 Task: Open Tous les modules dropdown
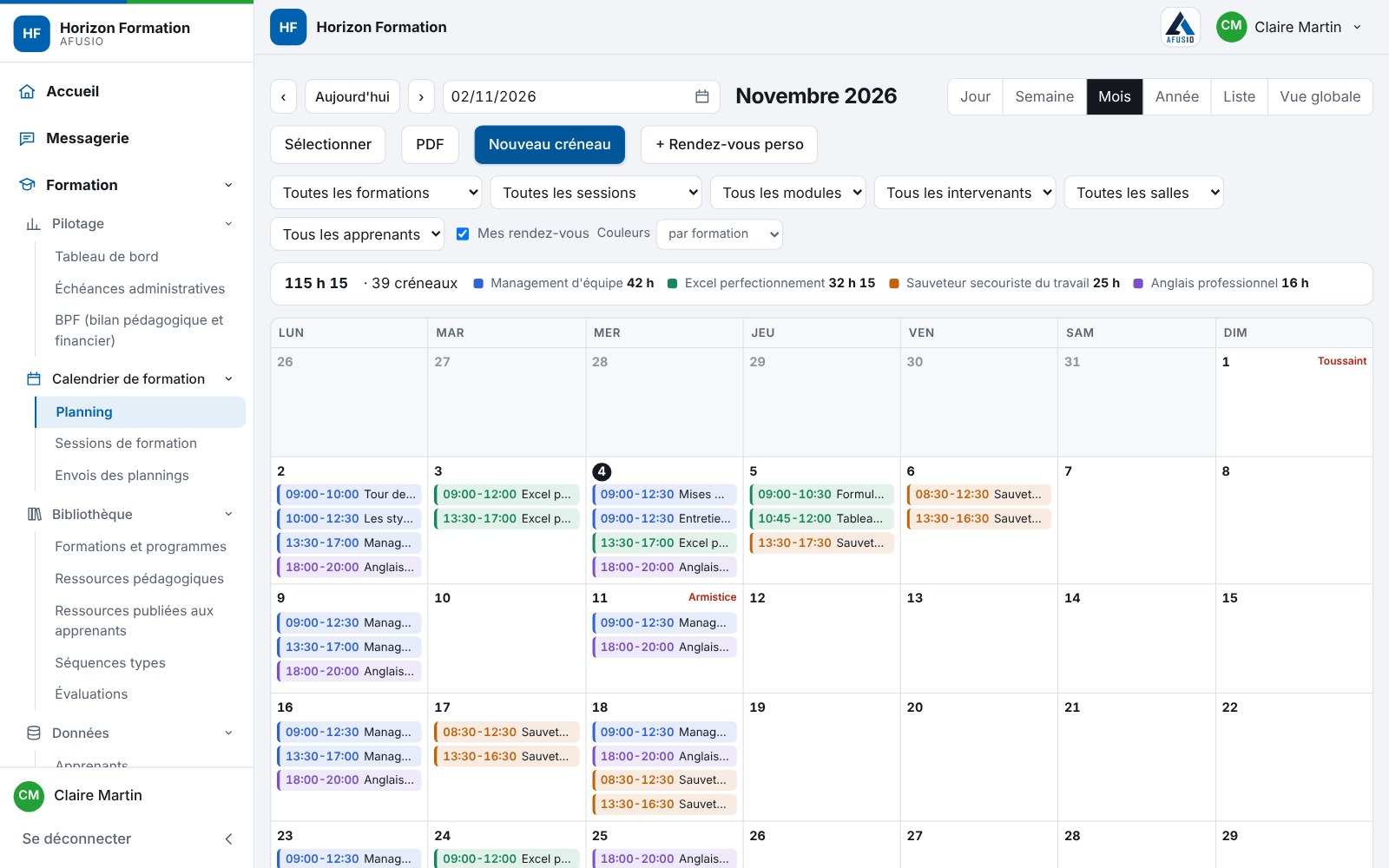[788, 193]
